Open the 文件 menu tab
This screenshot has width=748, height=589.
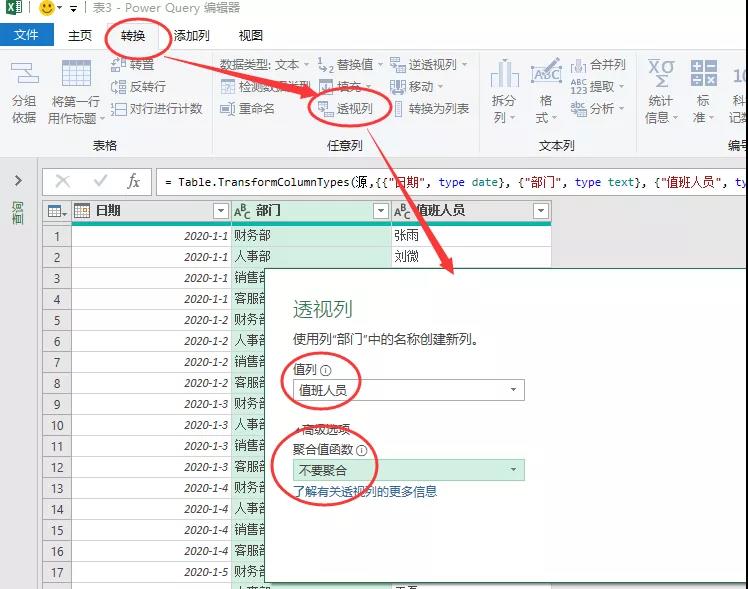(26, 35)
